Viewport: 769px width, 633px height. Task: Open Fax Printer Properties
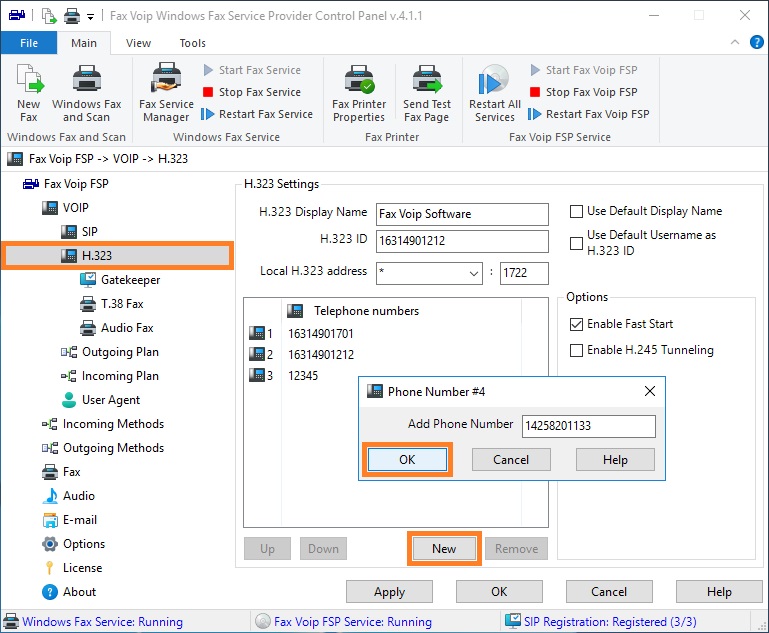point(359,93)
